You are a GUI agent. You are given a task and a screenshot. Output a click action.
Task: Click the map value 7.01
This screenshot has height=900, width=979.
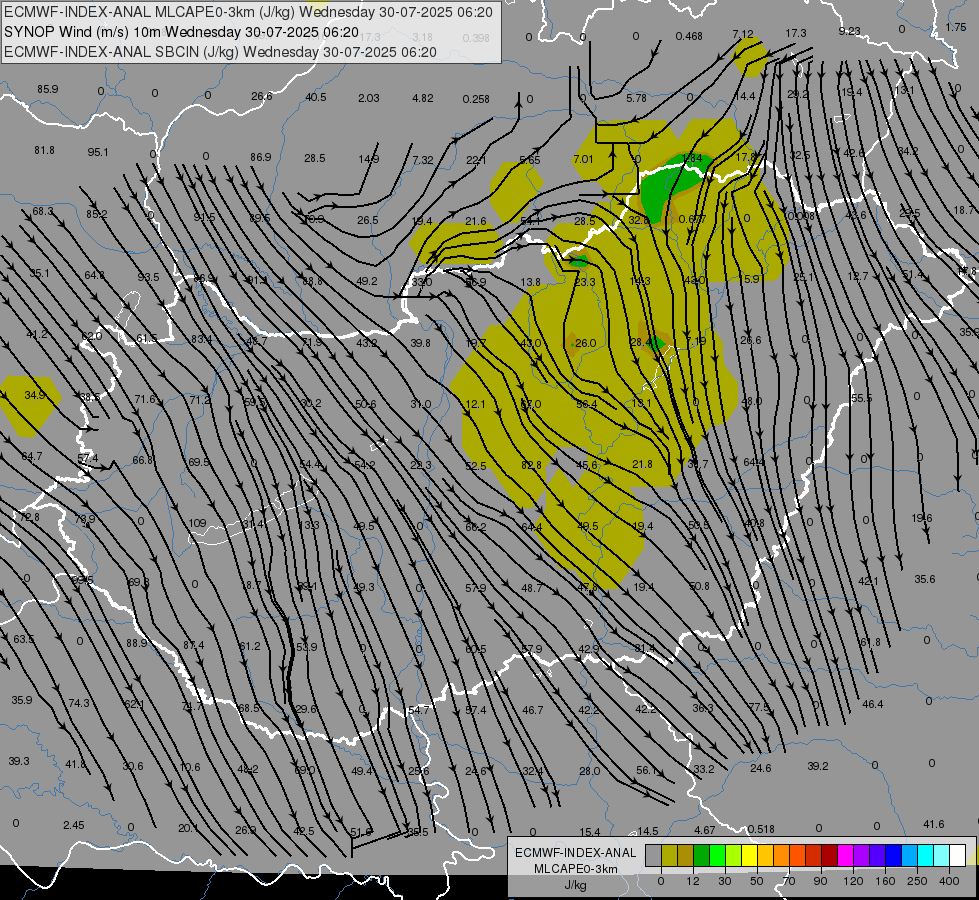click(583, 159)
